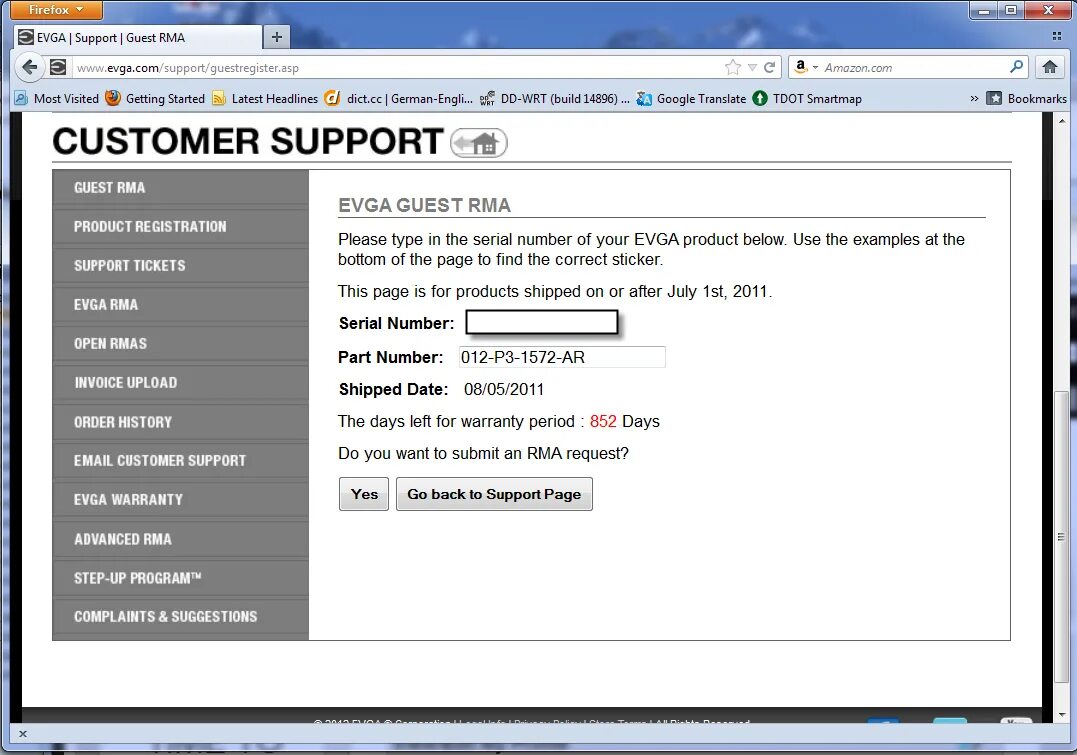Image resolution: width=1077 pixels, height=755 pixels.
Task: Click Go back to Support Page button
Action: (494, 494)
